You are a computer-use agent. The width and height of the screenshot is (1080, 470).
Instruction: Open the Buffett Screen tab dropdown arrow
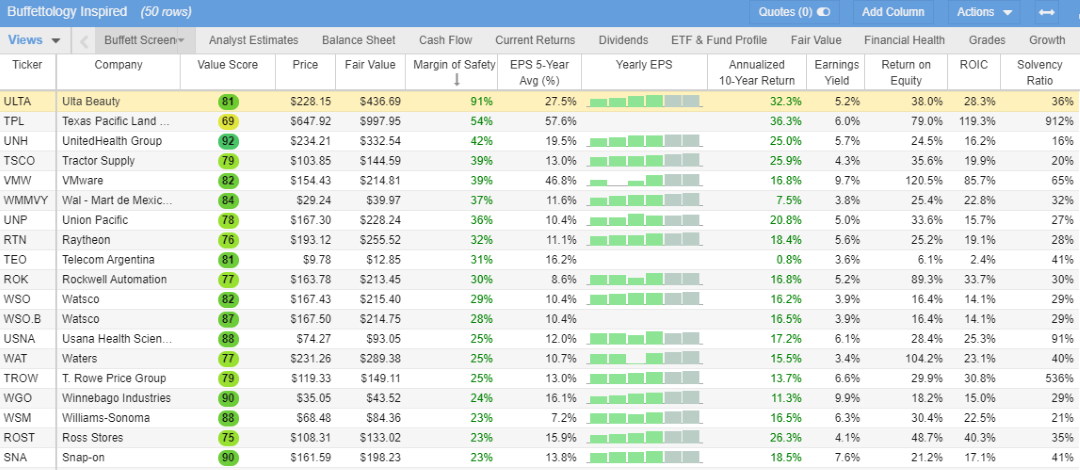pyautogui.click(x=181, y=41)
